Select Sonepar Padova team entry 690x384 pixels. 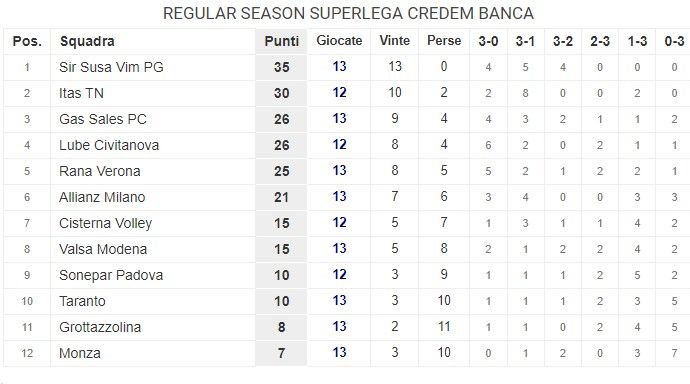click(x=111, y=275)
